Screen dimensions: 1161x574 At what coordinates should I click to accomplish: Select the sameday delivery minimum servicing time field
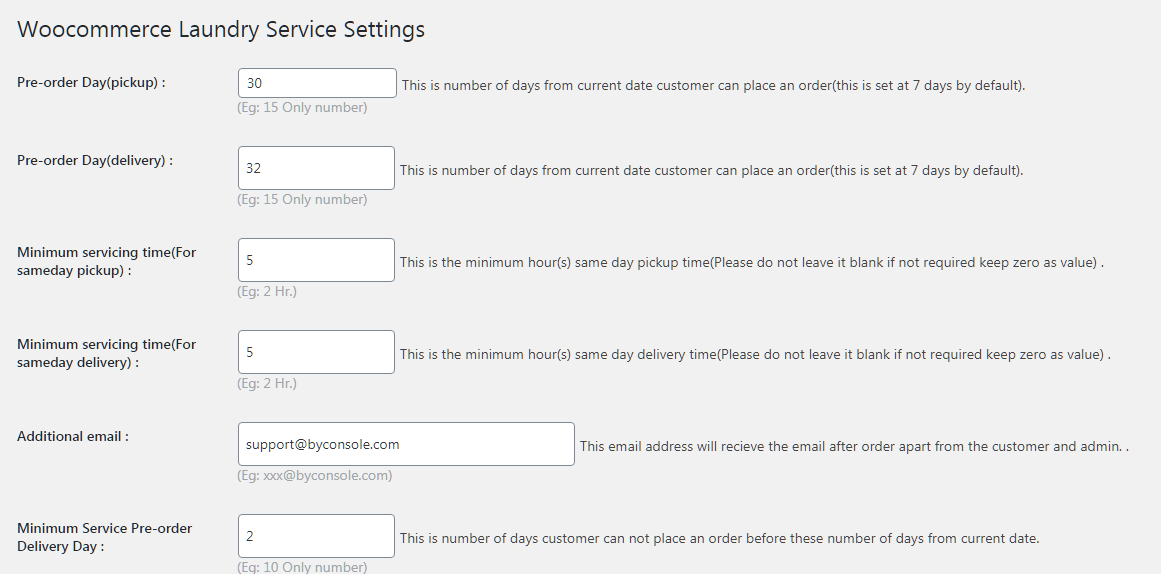pyautogui.click(x=316, y=352)
